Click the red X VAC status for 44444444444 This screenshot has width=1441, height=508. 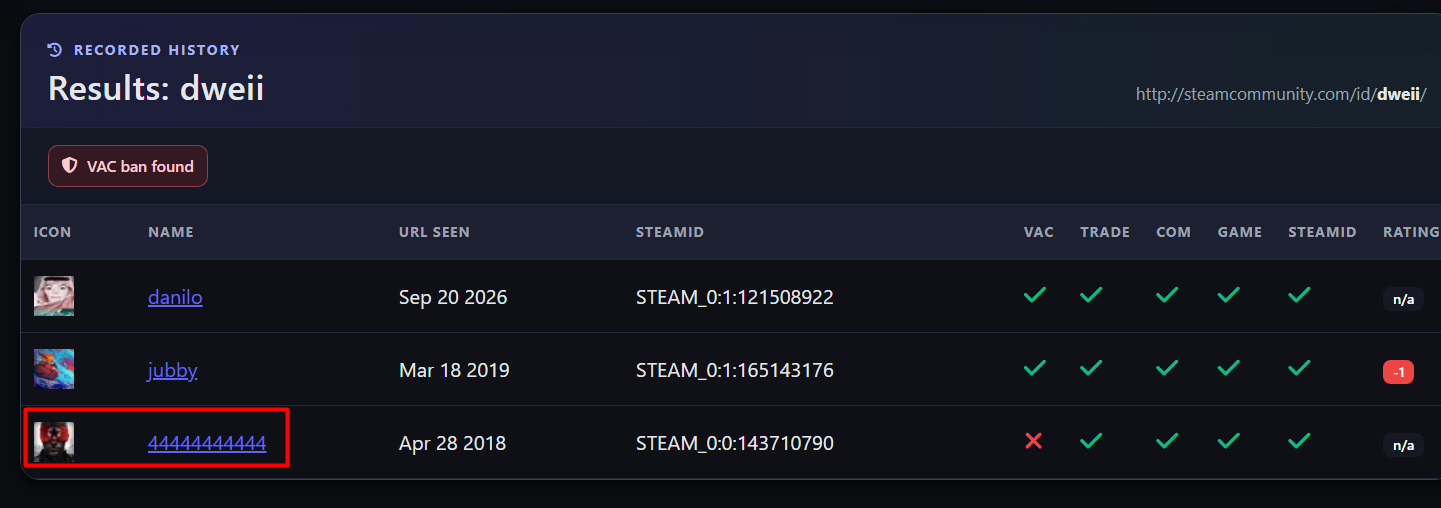point(1034,441)
